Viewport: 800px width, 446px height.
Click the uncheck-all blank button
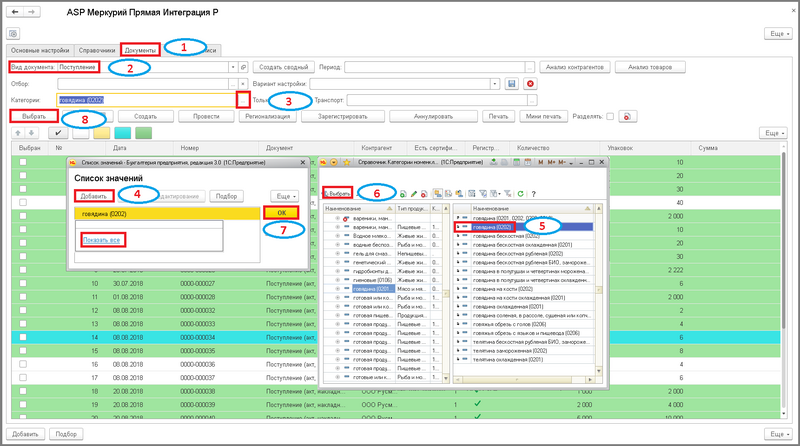click(81, 133)
